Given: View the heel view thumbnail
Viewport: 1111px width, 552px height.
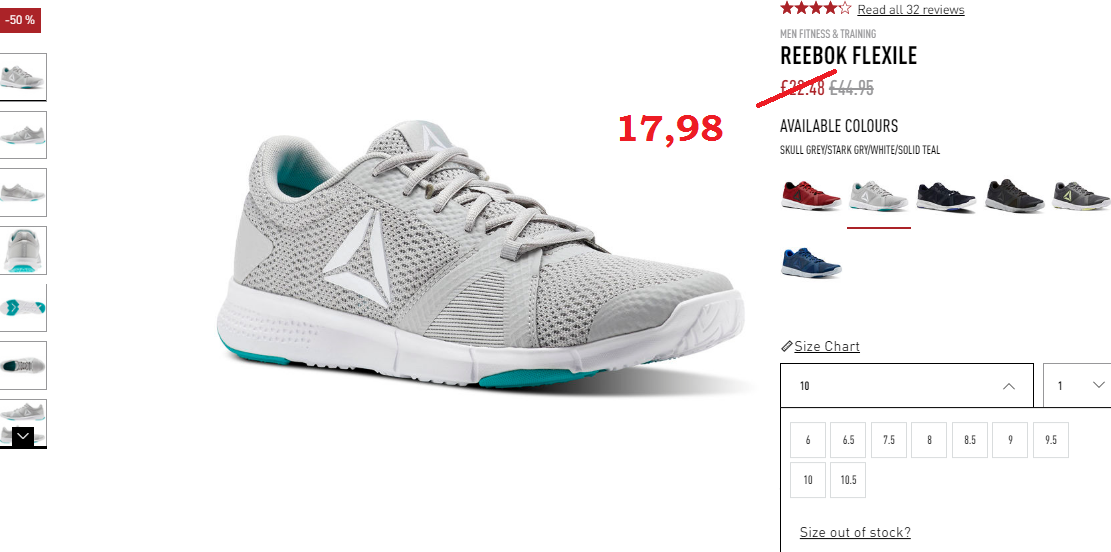Looking at the screenshot, I should [x=23, y=250].
